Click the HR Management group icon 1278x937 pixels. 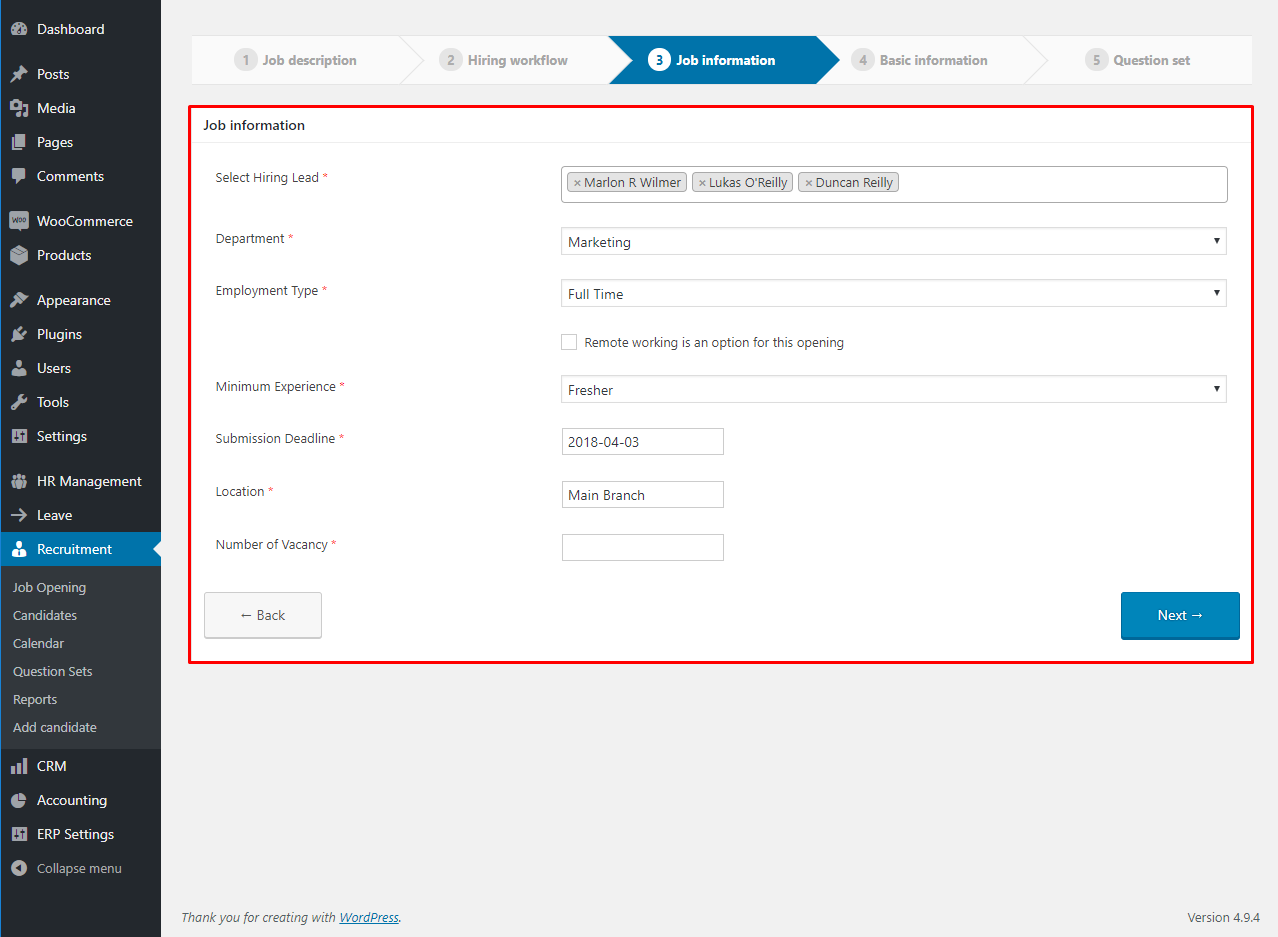(19, 481)
